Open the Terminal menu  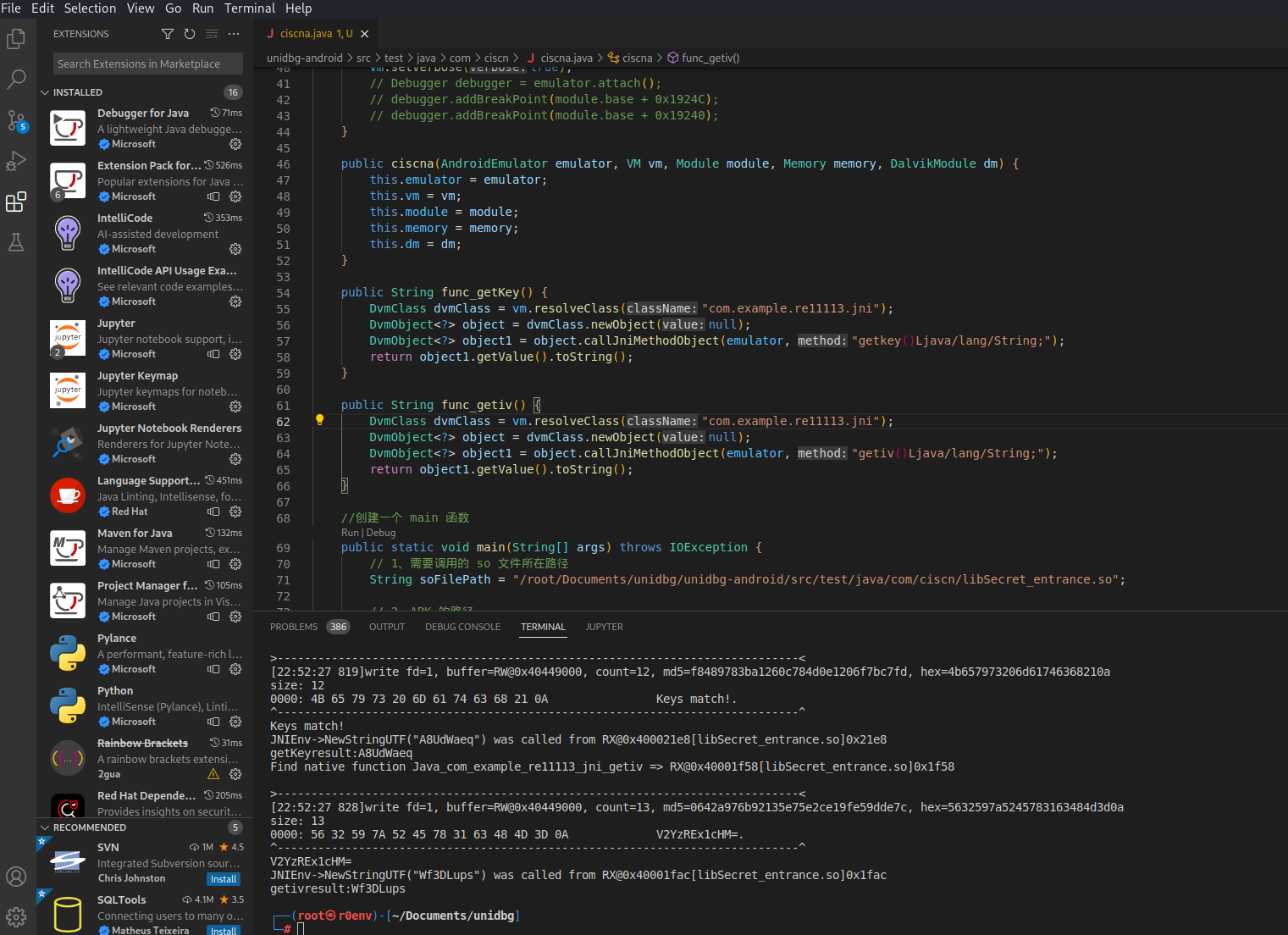[x=249, y=8]
